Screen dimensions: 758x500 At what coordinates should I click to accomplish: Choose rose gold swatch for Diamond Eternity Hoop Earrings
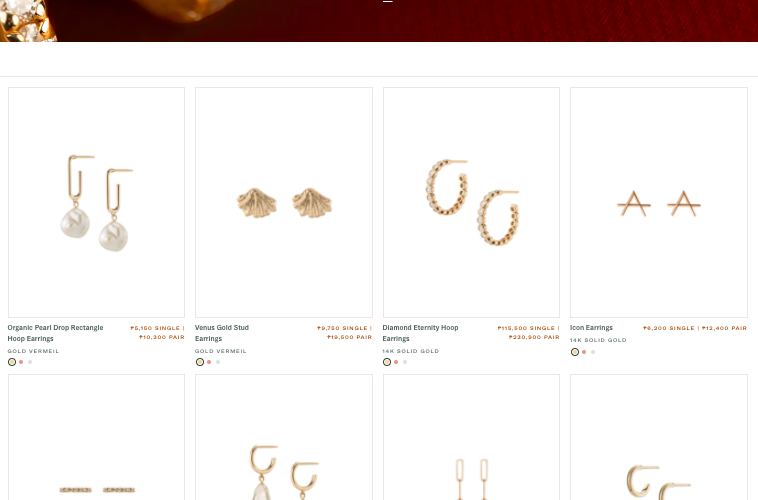click(396, 362)
